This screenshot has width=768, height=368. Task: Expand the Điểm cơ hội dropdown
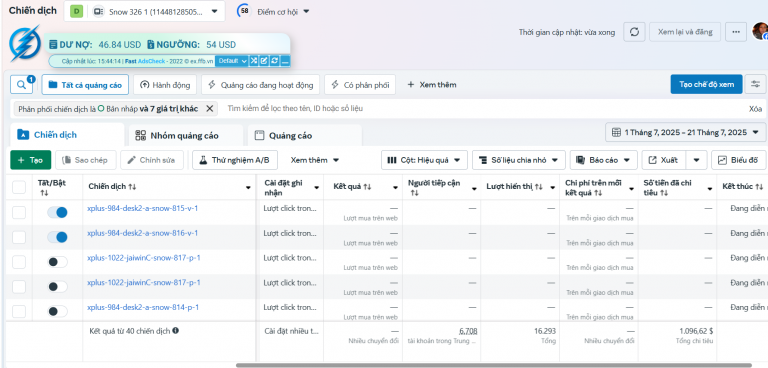(x=306, y=11)
